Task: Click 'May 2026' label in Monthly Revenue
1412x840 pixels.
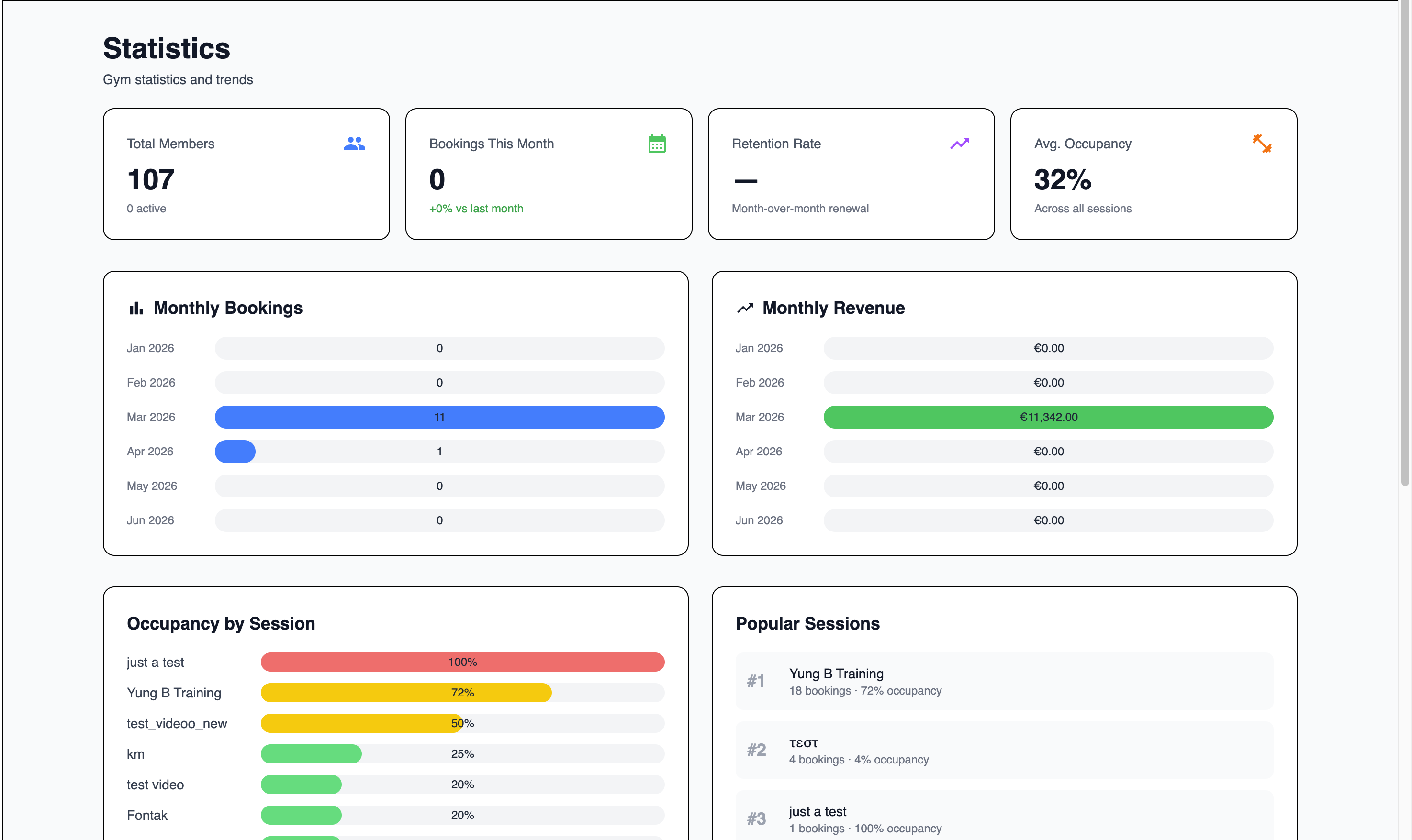Action: 761,486
